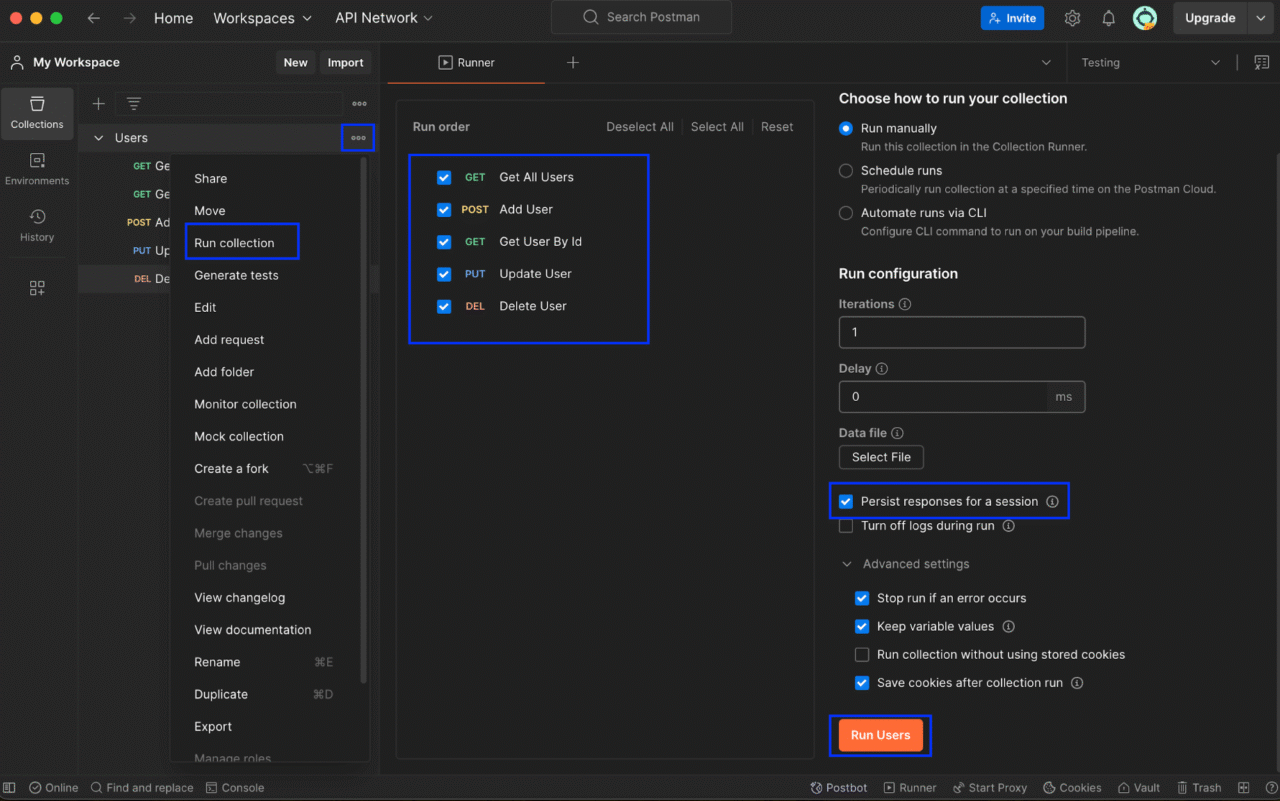The height and width of the screenshot is (801, 1280).
Task: Toggle Persist responses for a session
Action: click(846, 501)
